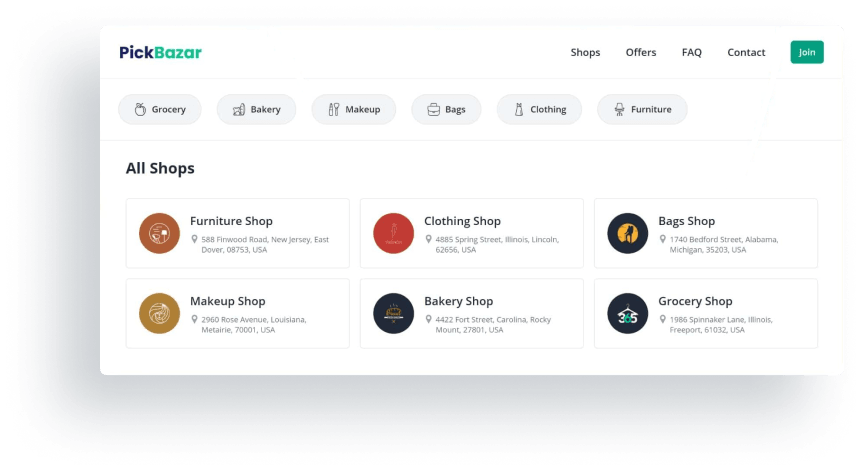Open the Shops menu item
The height and width of the screenshot is (471, 865).
click(x=585, y=52)
